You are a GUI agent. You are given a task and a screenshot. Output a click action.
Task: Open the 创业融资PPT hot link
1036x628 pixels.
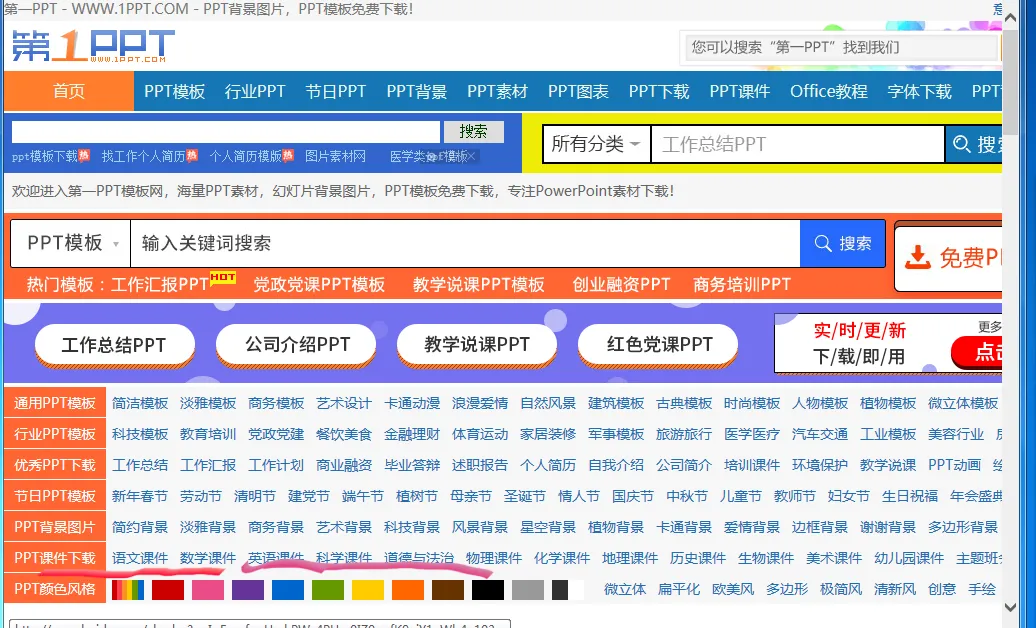tap(621, 284)
